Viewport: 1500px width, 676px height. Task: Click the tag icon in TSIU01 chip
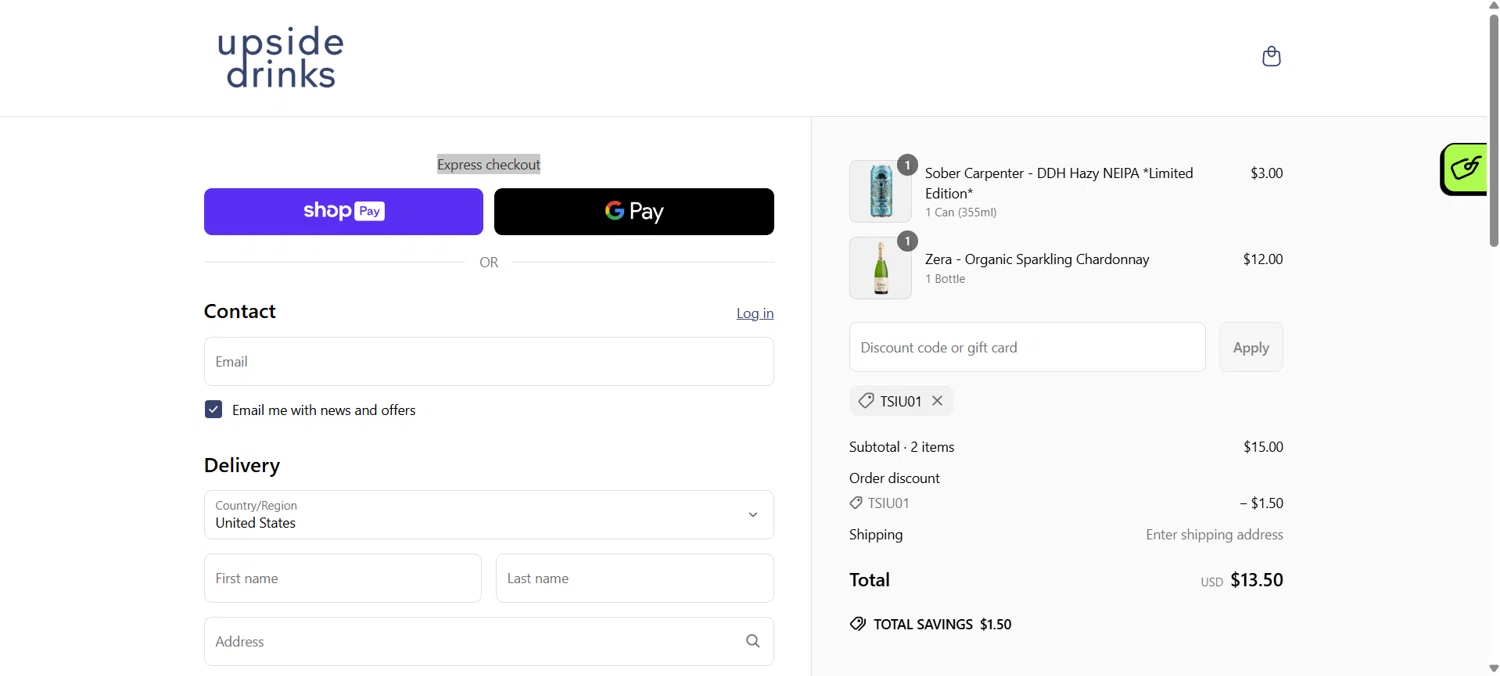click(x=866, y=401)
